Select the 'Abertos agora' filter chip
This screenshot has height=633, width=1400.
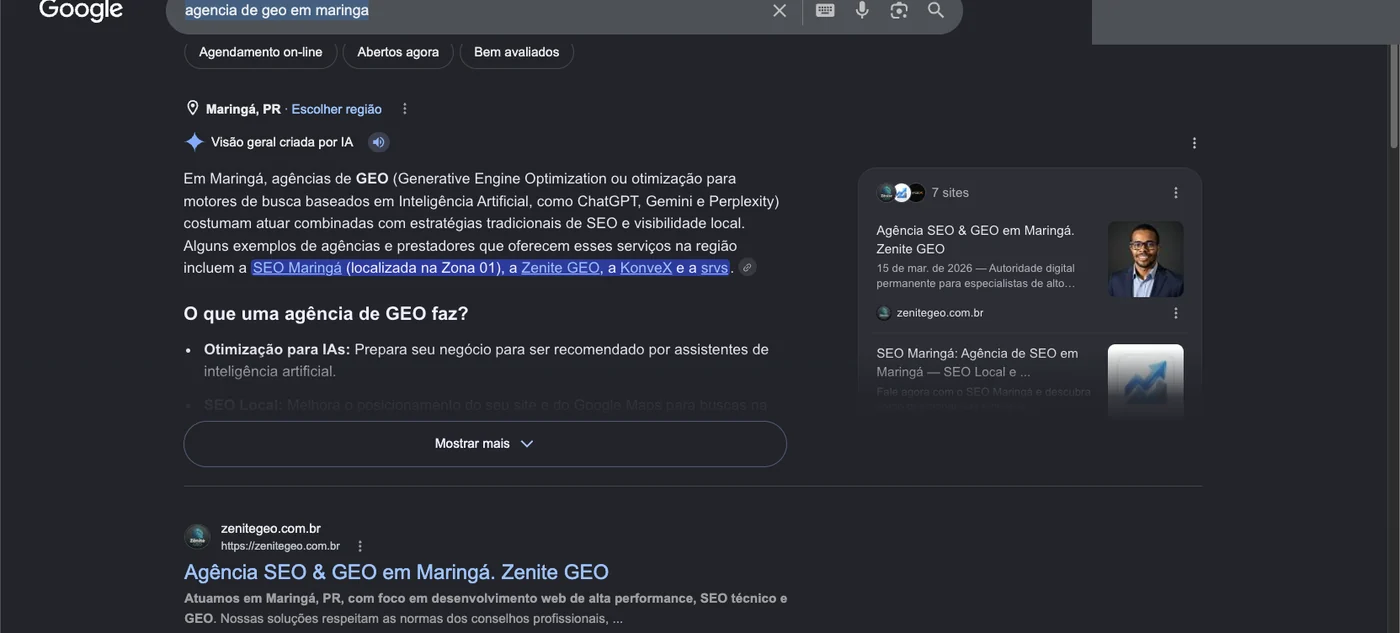coord(398,52)
